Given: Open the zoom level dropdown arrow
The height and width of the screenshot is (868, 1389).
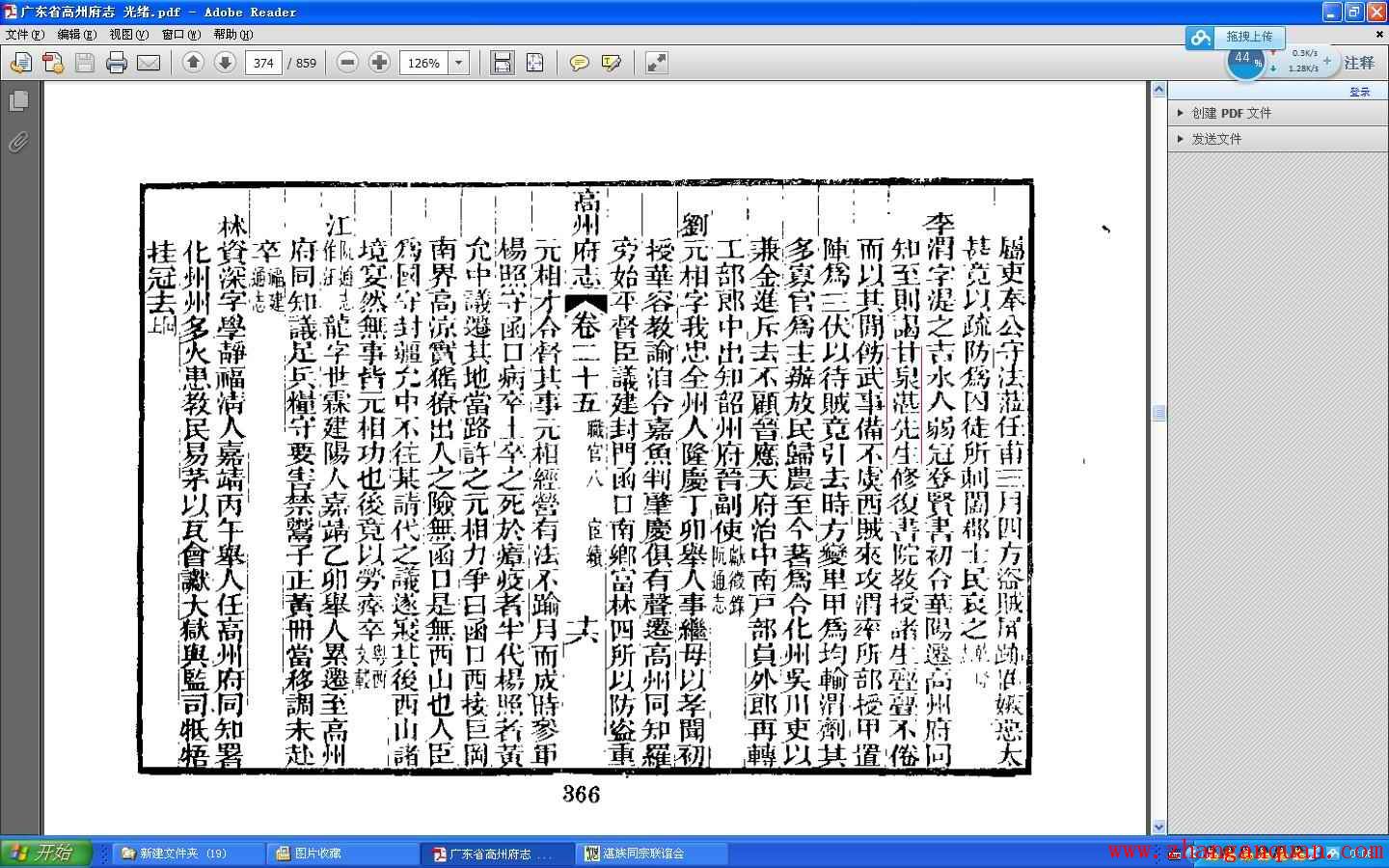Looking at the screenshot, I should 459,63.
